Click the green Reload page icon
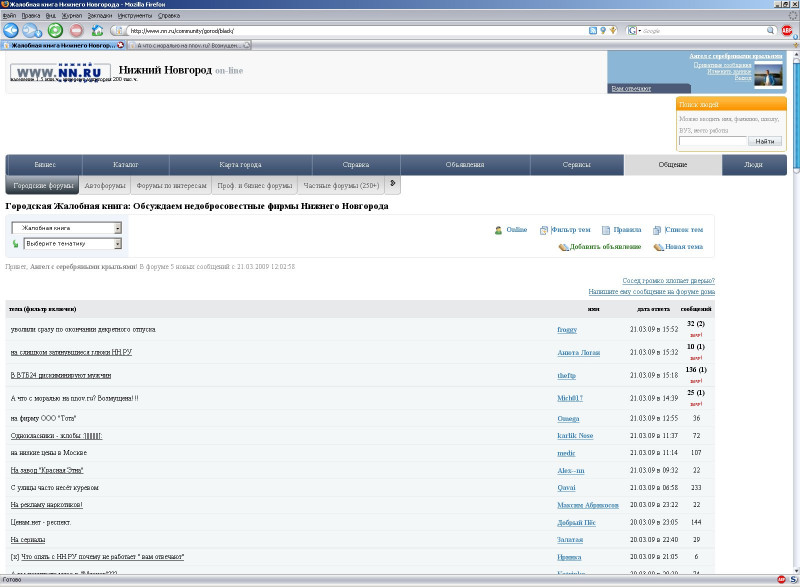 [x=55, y=30]
